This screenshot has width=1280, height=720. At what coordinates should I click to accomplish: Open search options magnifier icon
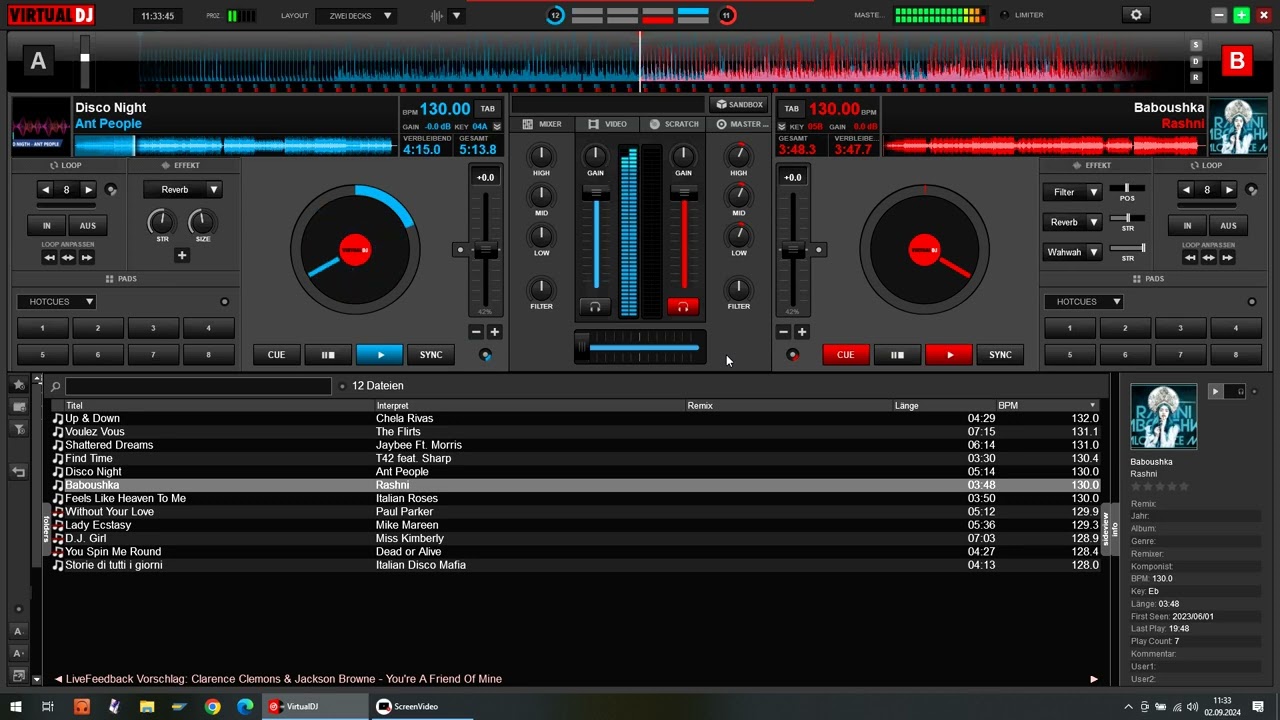(x=56, y=386)
